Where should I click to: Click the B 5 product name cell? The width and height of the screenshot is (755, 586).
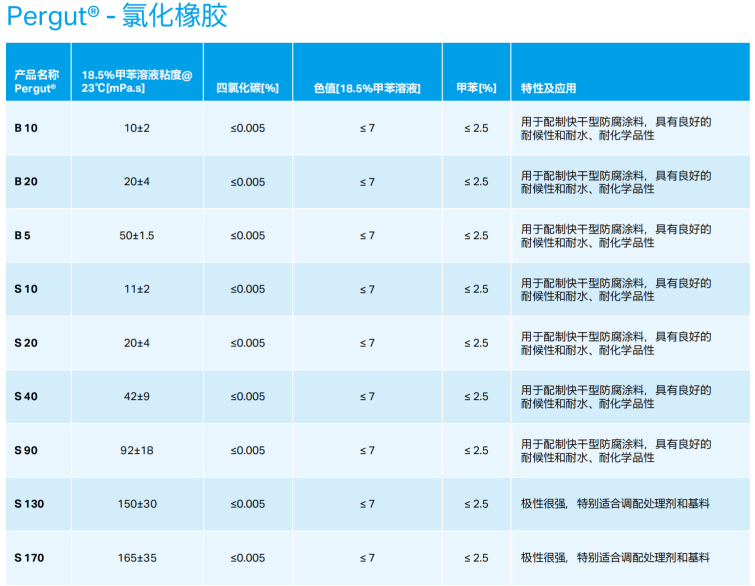23,236
